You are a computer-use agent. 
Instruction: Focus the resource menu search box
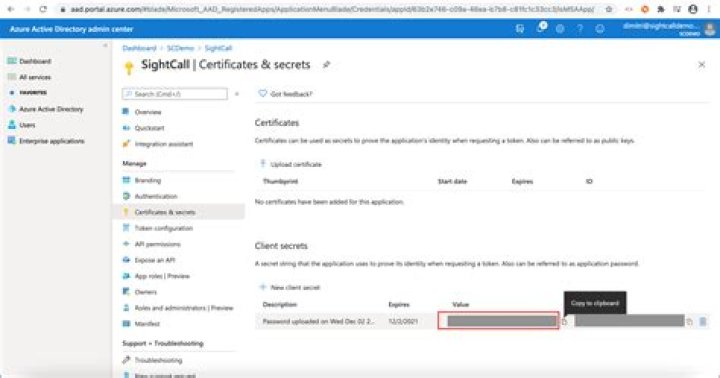click(174, 94)
